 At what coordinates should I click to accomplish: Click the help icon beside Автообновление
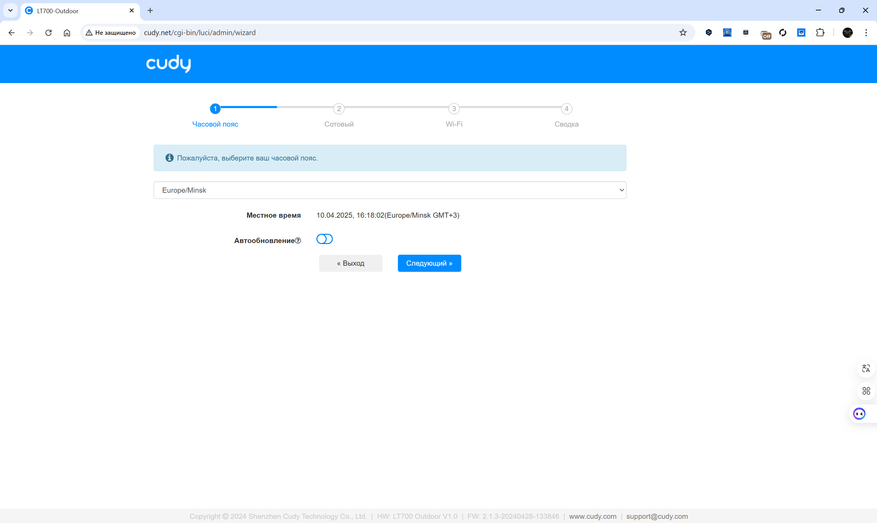tap(298, 241)
